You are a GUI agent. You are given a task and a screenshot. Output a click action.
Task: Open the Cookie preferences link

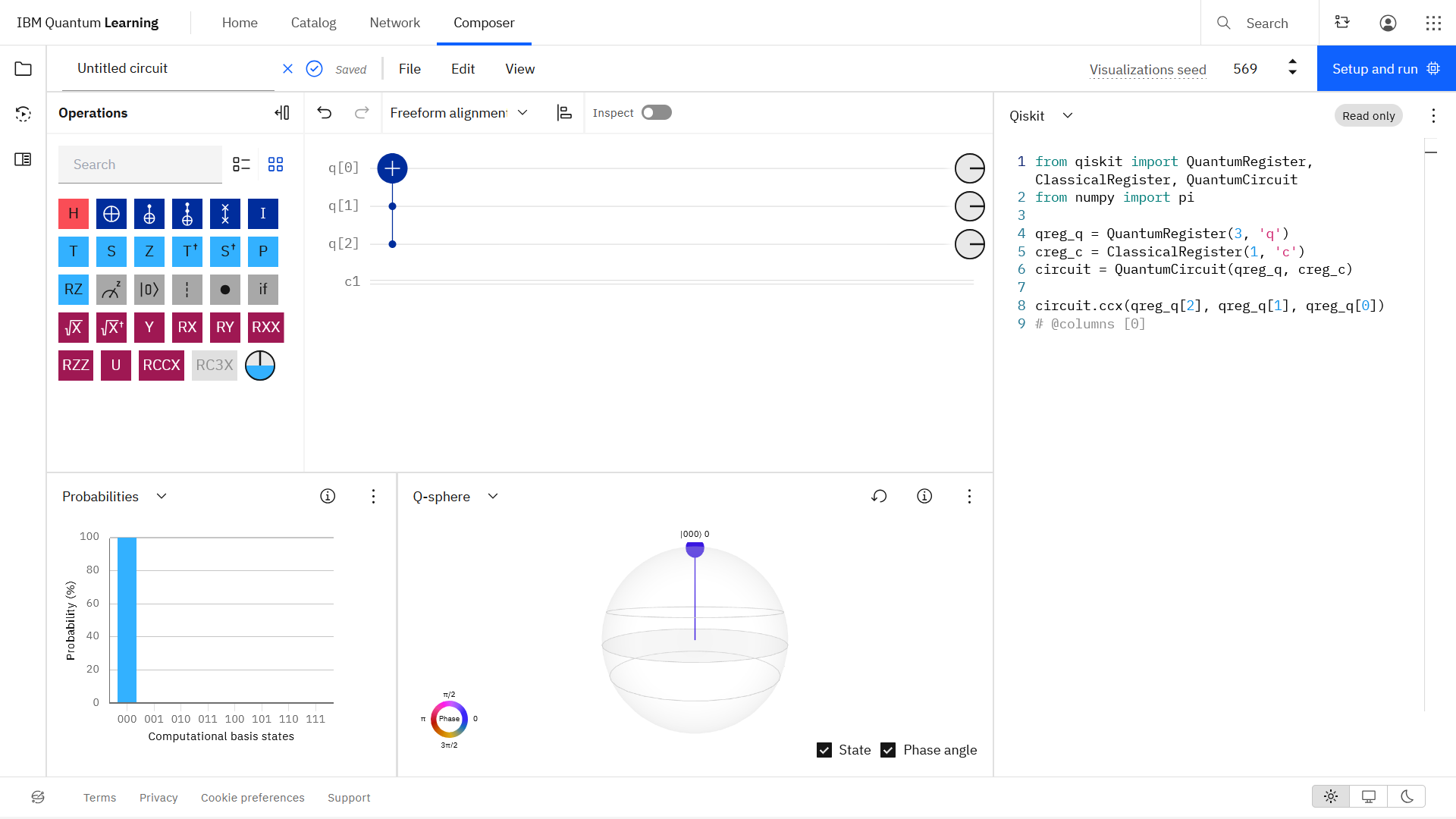[253, 798]
